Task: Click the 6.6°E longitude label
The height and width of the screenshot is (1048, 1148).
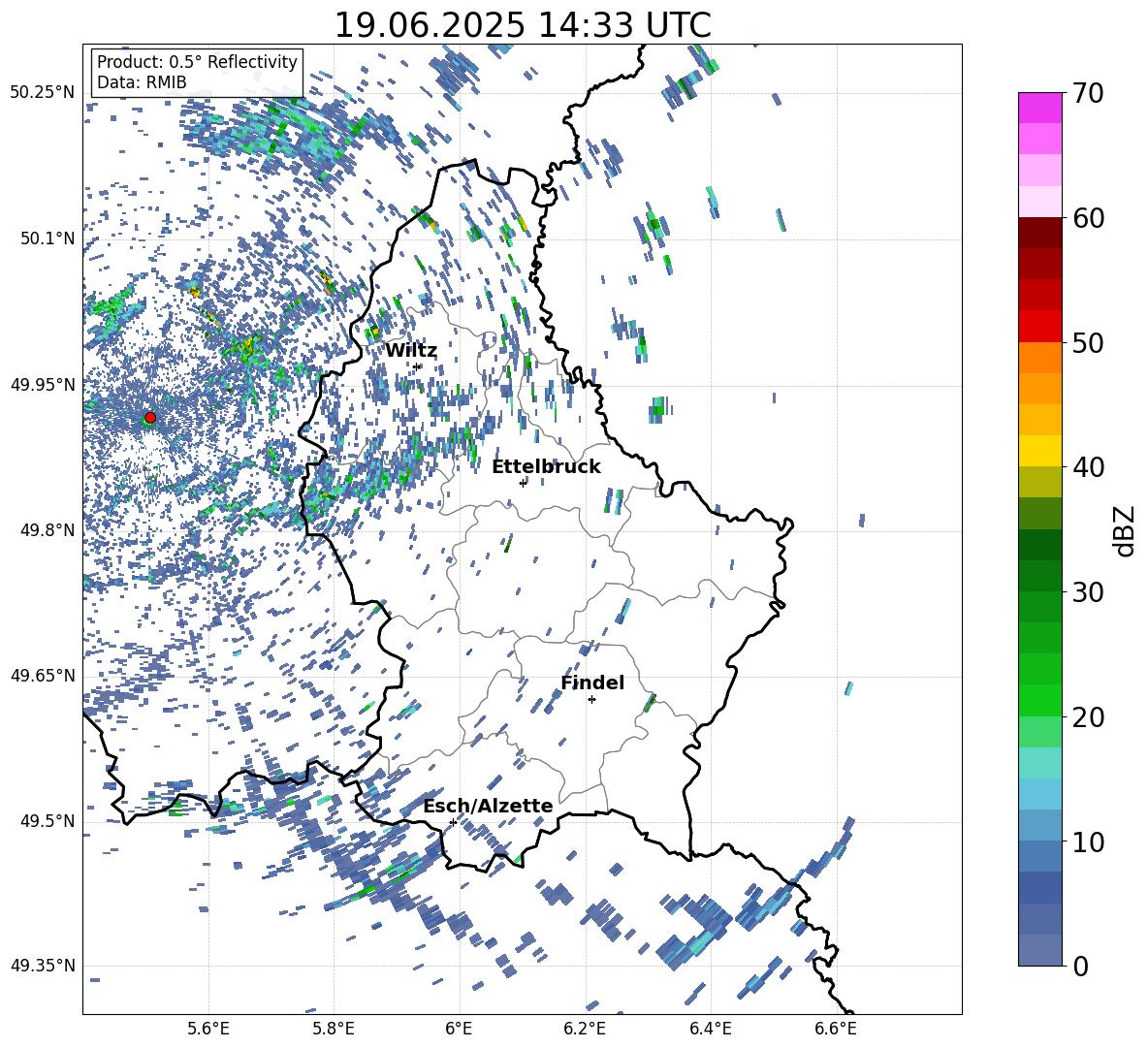Action: [x=836, y=1029]
